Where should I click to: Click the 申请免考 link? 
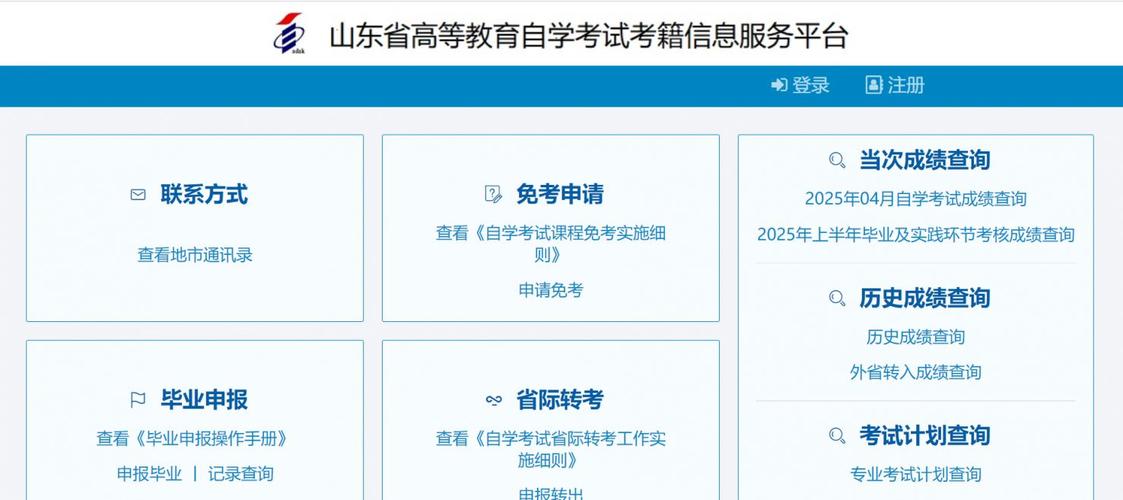(551, 290)
